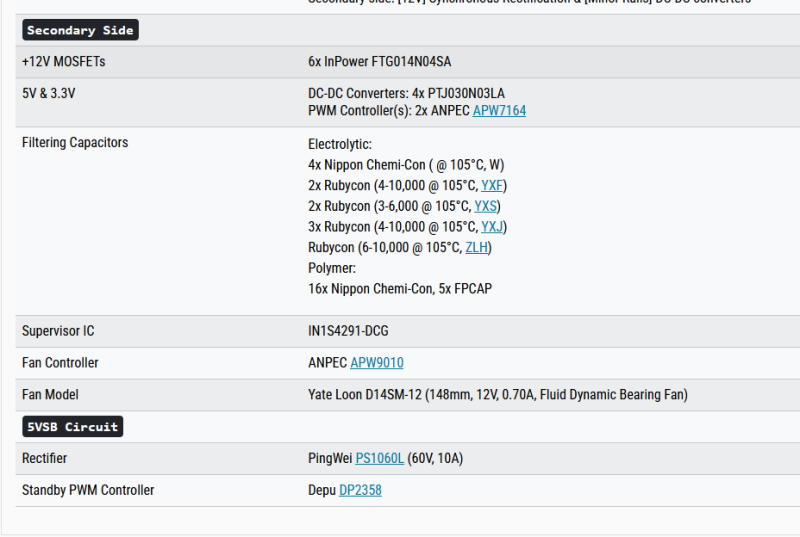Select the Standby PWM Controller label

pyautogui.click(x=88, y=491)
